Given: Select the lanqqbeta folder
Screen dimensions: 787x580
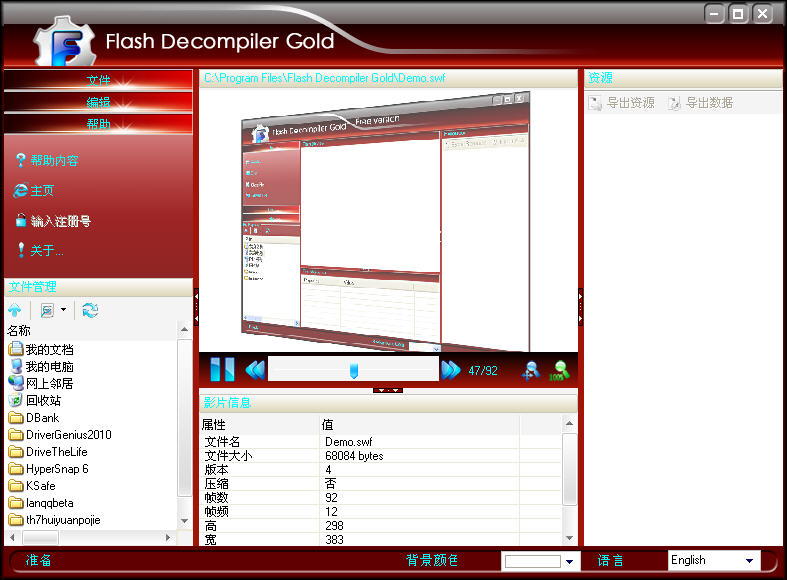Looking at the screenshot, I should (x=41, y=503).
